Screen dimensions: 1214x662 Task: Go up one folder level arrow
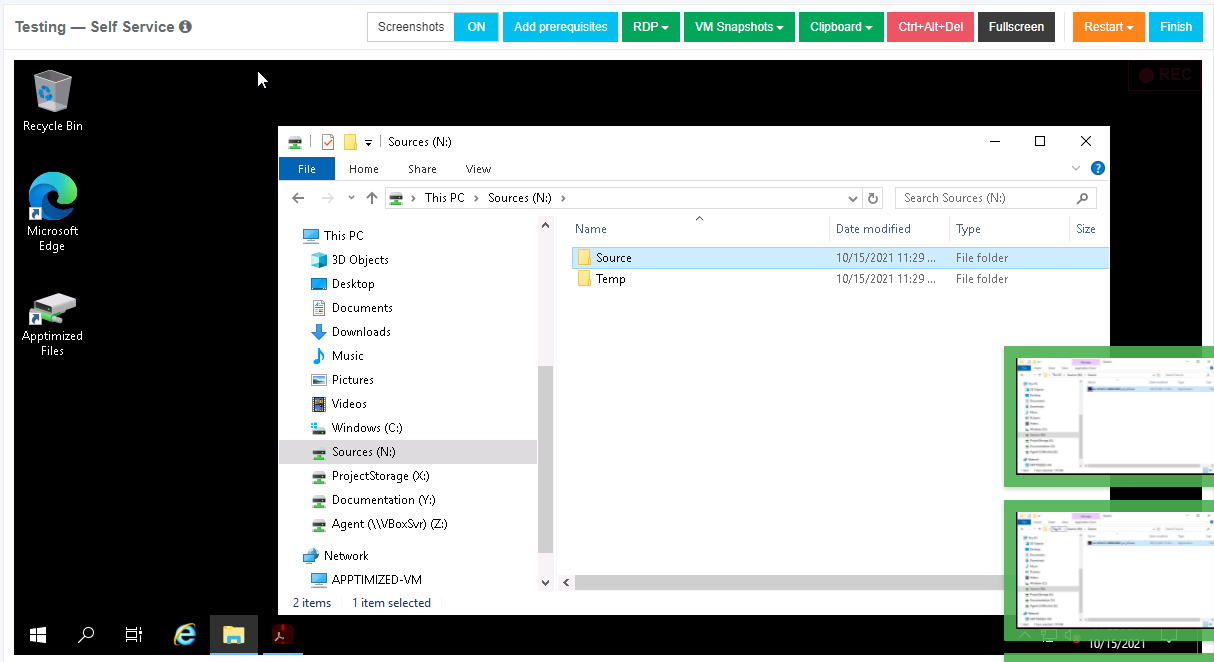point(372,198)
